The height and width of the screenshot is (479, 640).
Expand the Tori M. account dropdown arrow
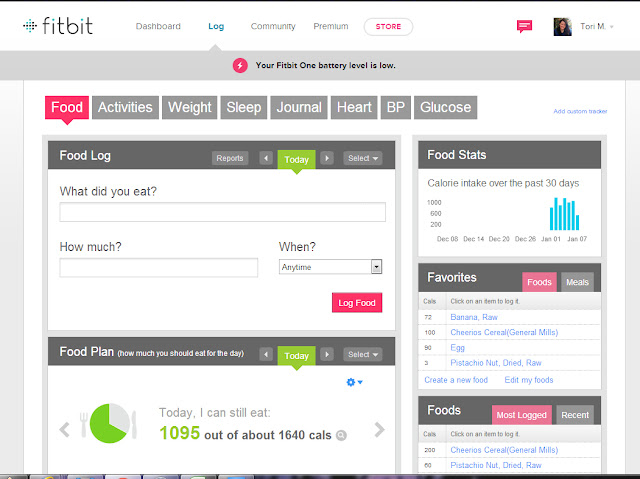[x=611, y=27]
